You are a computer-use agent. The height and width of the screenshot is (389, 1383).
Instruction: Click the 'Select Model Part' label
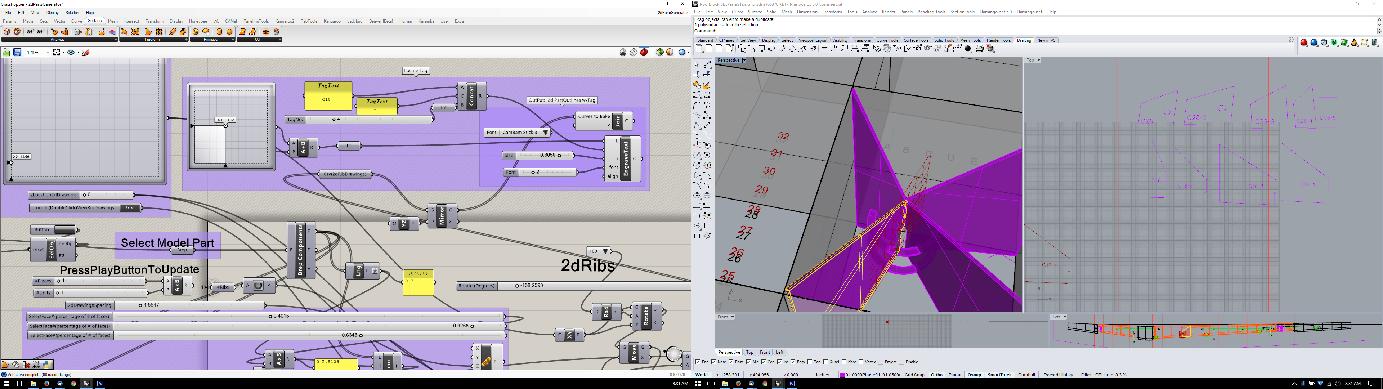pos(167,243)
